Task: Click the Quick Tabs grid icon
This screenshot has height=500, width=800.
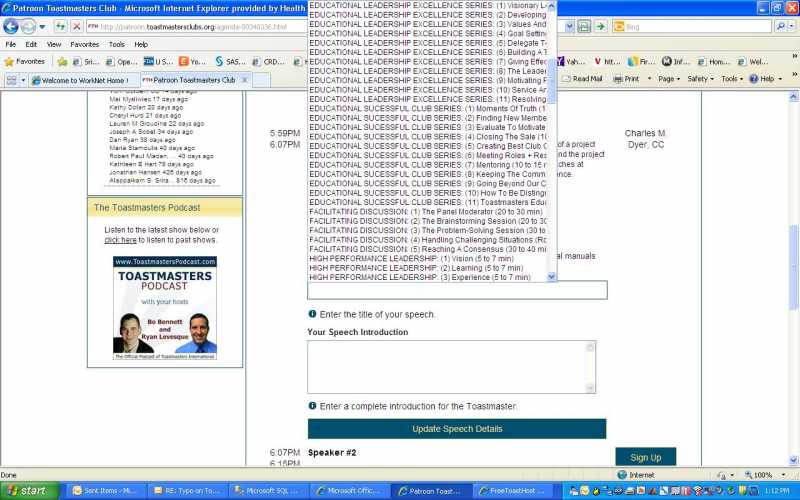Action: point(11,80)
